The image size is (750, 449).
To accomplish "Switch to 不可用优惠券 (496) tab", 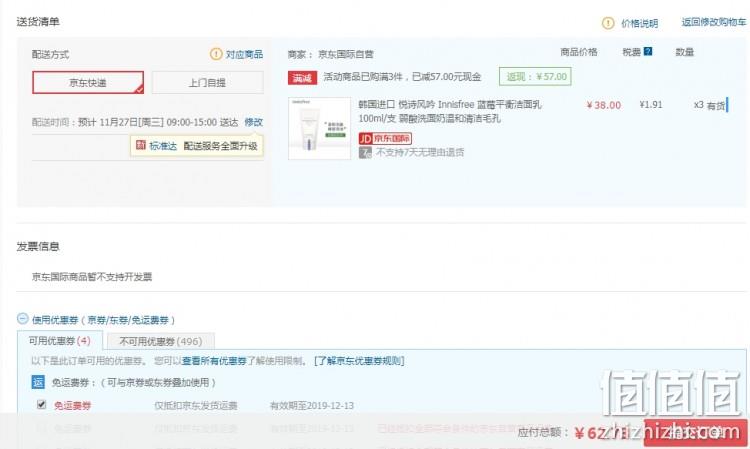I will pyautogui.click(x=161, y=341).
